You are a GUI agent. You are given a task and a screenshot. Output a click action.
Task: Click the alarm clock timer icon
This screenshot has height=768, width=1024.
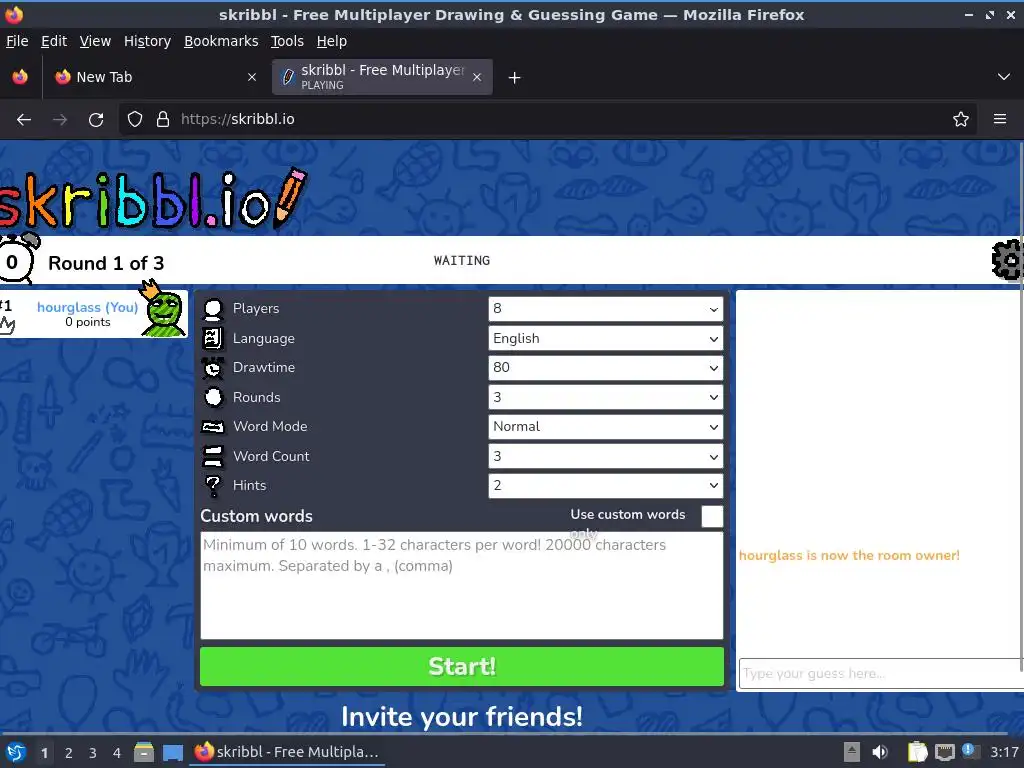pos(17,259)
